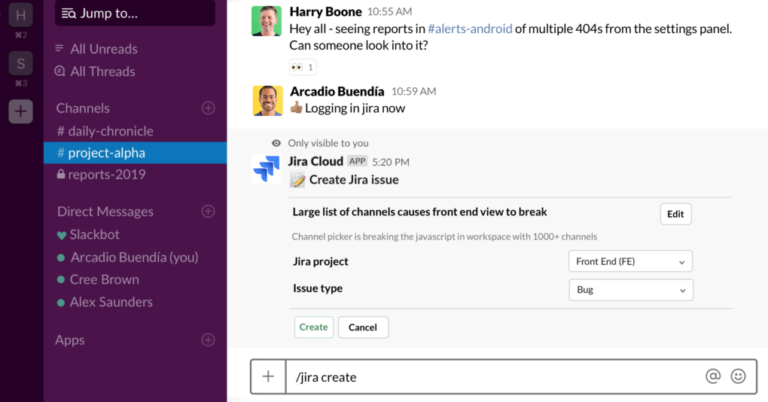Click the eyes emoji reaction
This screenshot has height=402, width=768.
click(x=303, y=67)
